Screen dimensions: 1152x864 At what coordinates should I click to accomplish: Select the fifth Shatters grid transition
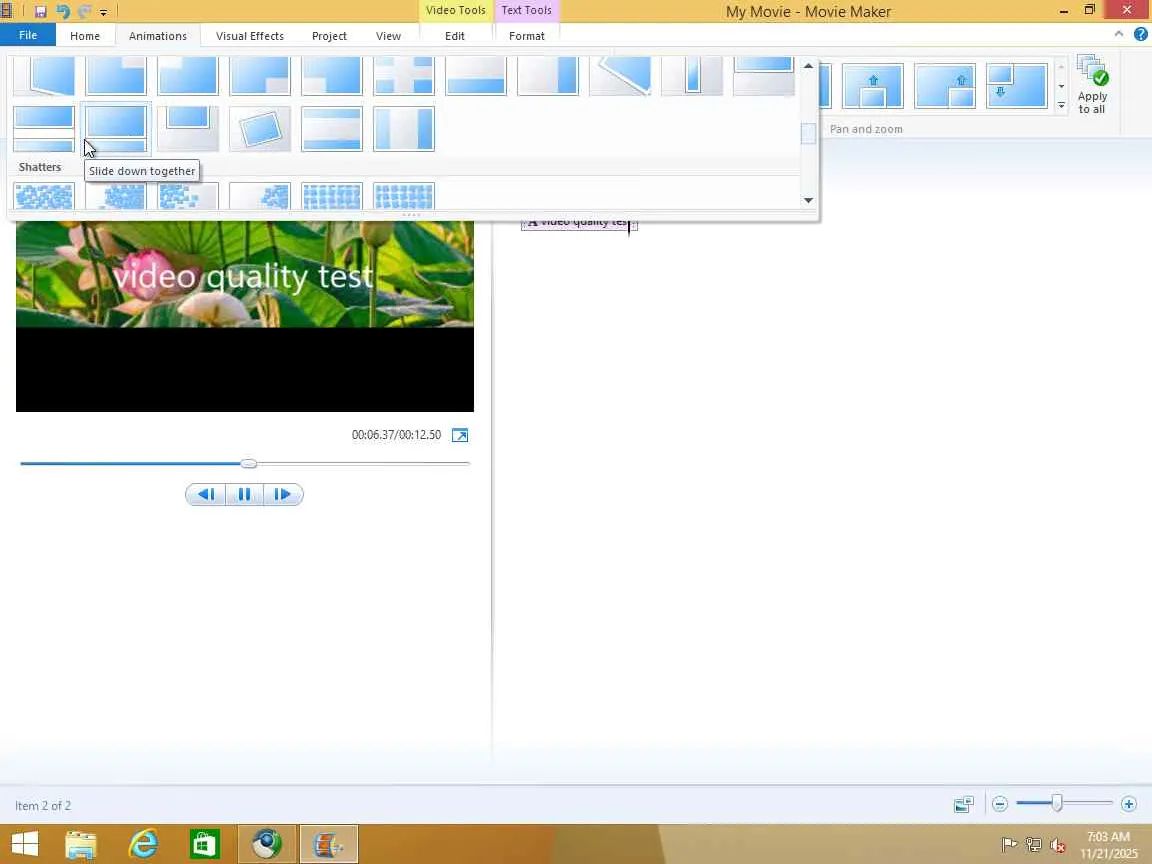(x=332, y=196)
